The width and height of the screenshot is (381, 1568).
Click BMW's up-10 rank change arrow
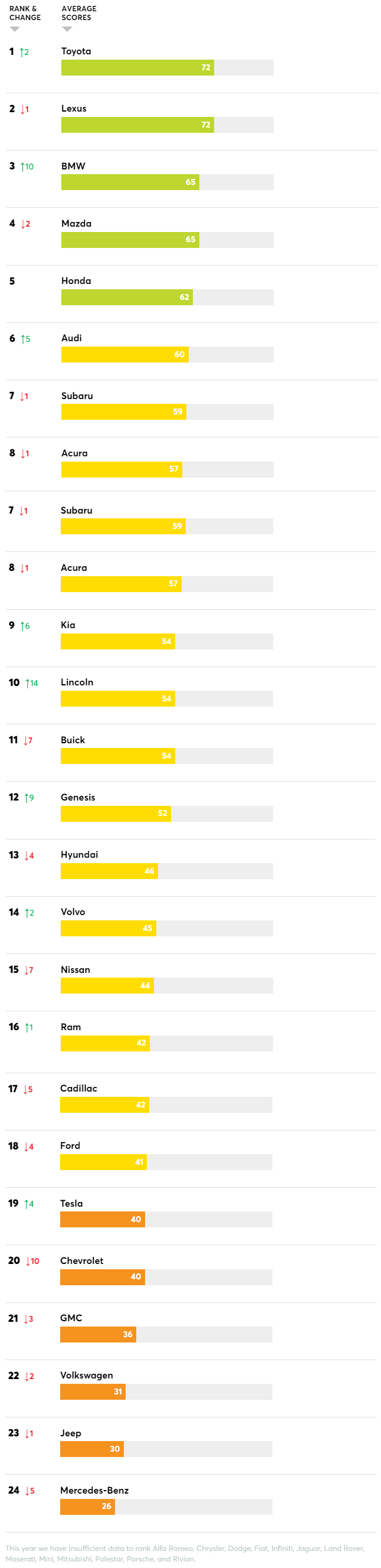(x=27, y=167)
